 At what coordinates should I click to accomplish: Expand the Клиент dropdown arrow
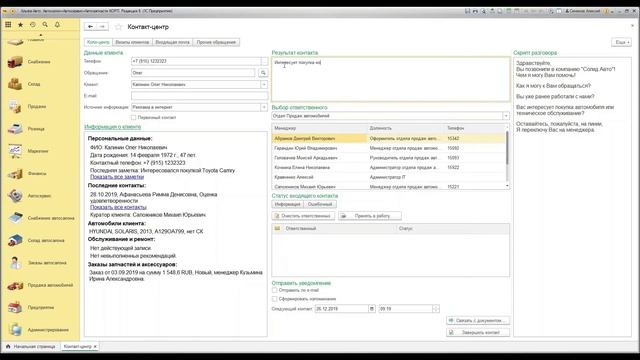(264, 84)
